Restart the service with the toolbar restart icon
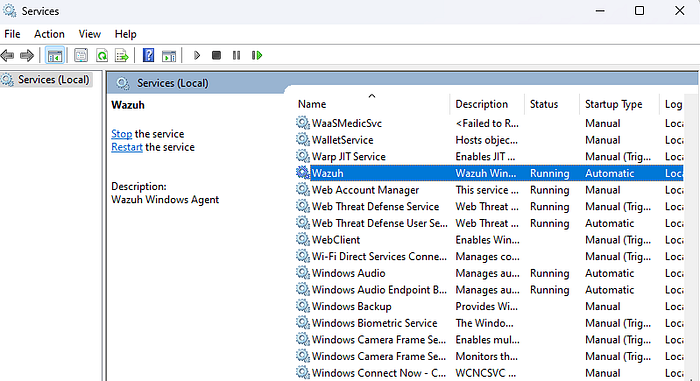 (x=257, y=55)
